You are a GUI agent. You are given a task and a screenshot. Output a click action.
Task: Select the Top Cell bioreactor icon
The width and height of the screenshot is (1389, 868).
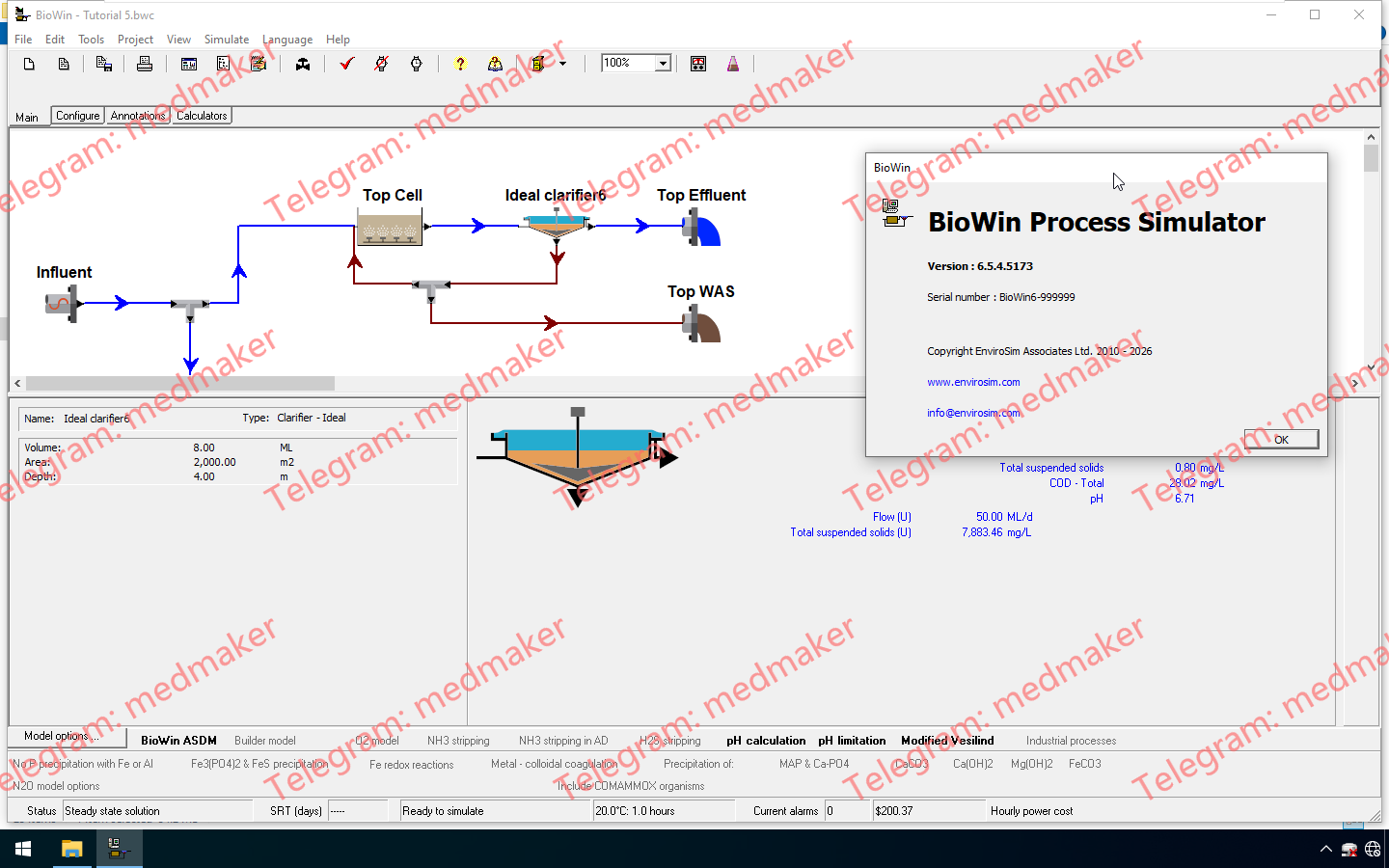coord(390,228)
